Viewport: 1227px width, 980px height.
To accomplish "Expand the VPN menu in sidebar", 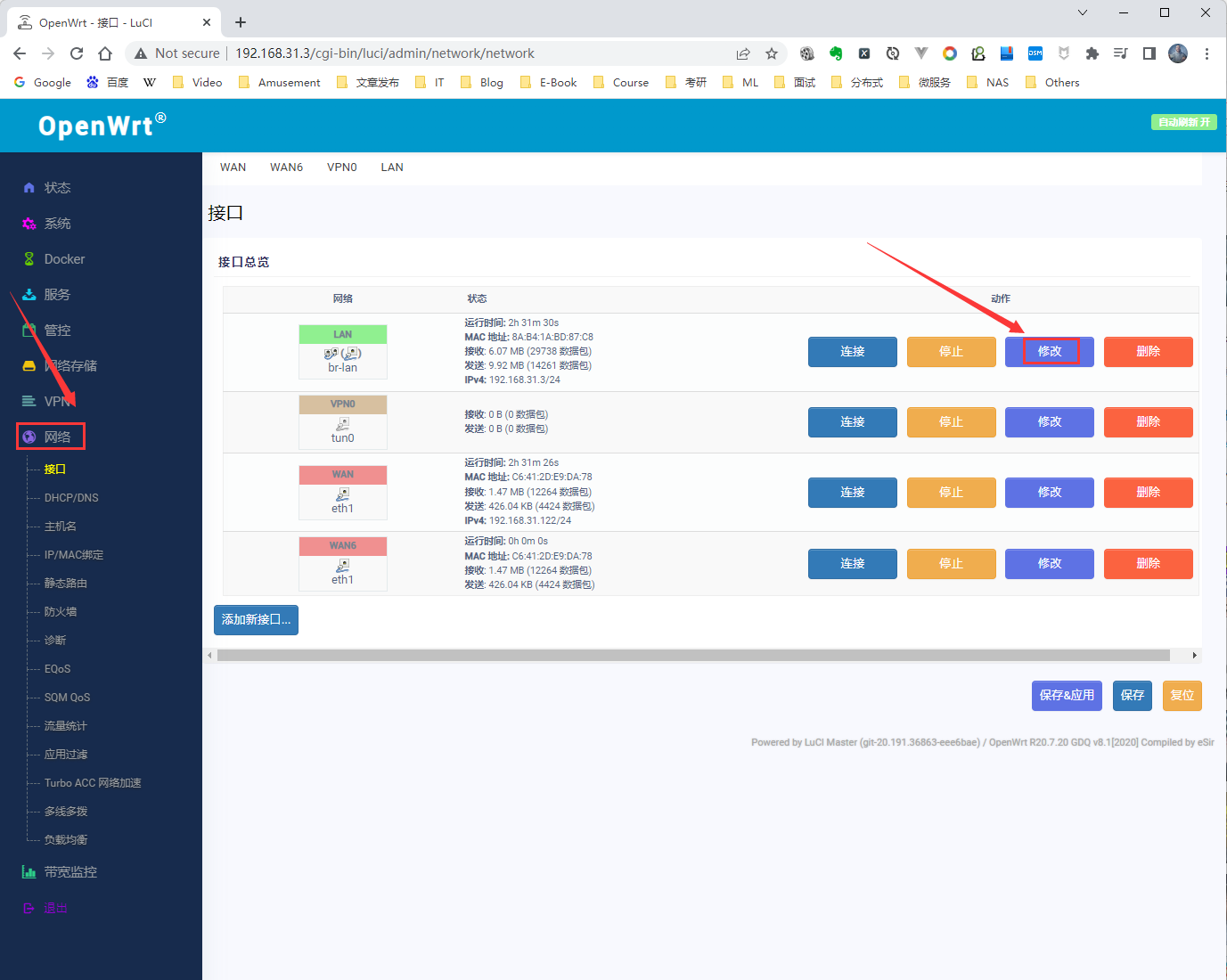I will [x=57, y=402].
